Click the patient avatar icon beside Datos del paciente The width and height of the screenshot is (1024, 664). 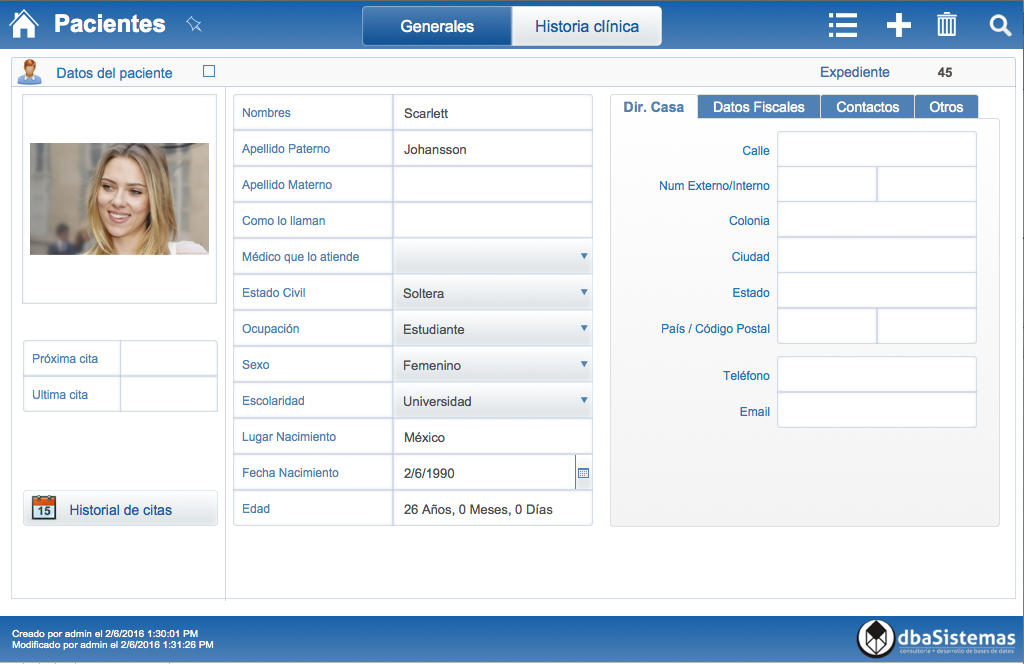pyautogui.click(x=30, y=73)
